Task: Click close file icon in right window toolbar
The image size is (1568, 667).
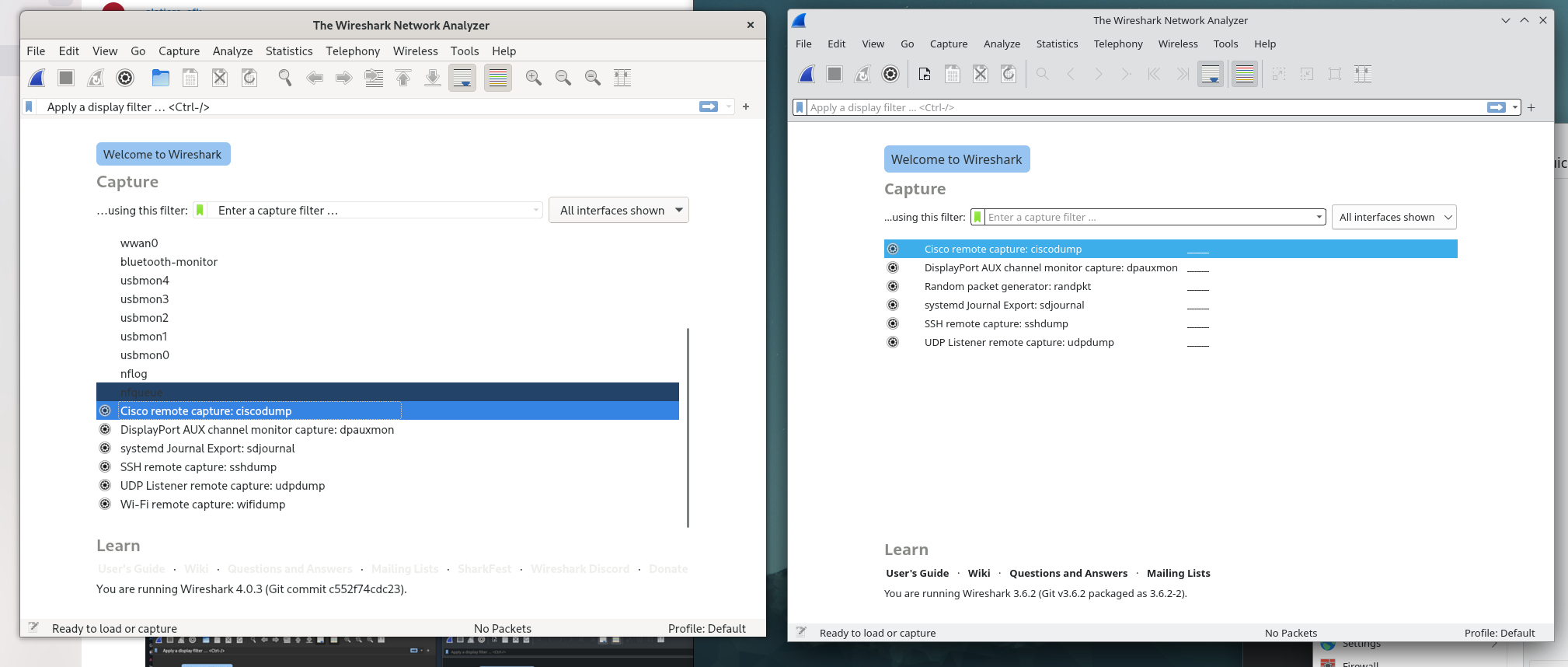Action: (981, 74)
